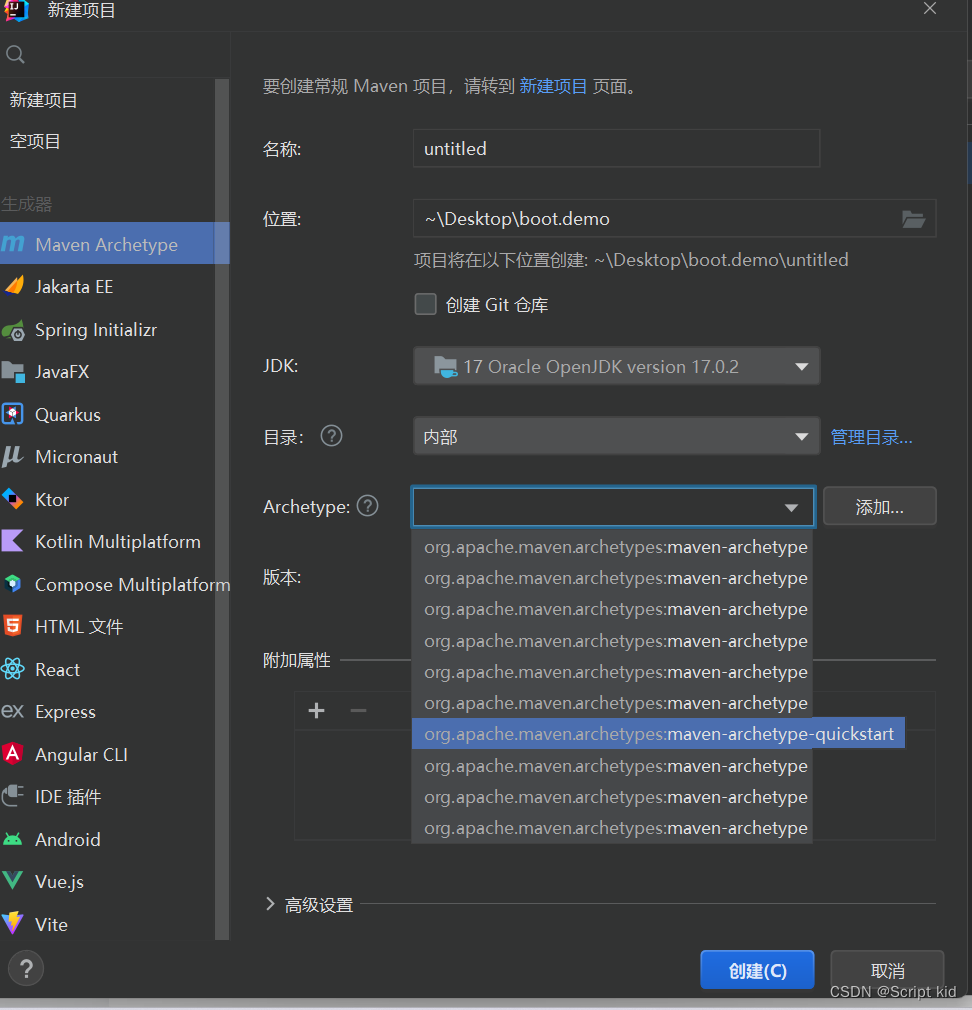Click the help icon next to Archetype

[368, 506]
